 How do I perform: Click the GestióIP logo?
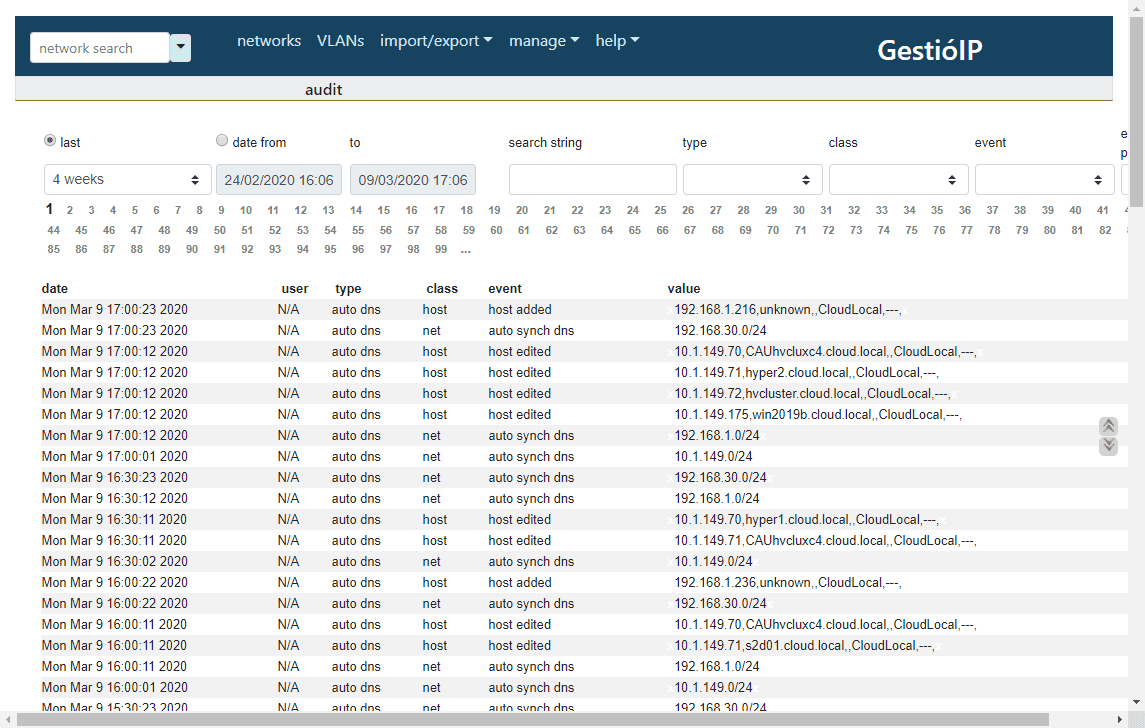click(929, 49)
